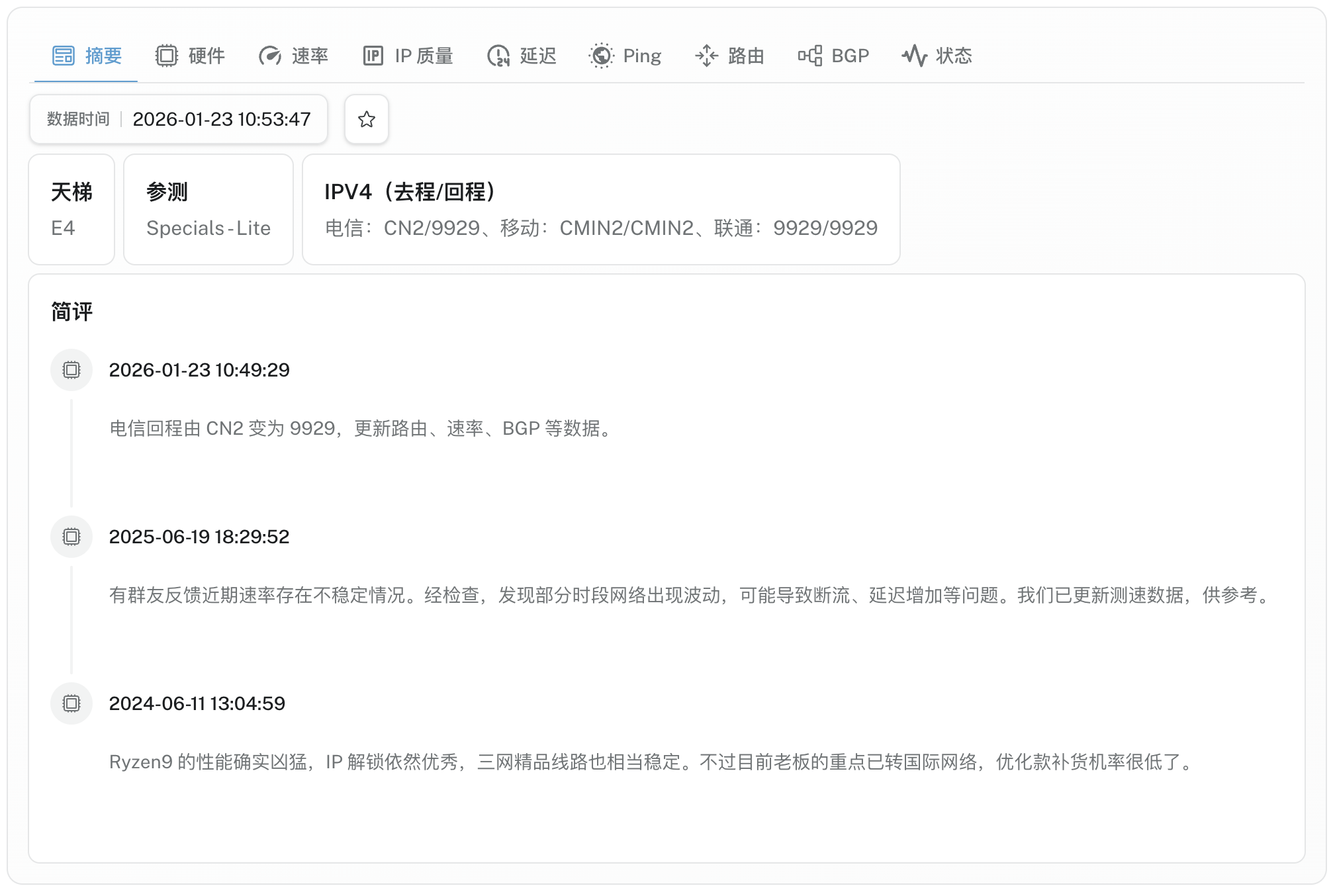Click the 简评 section heading
The width and height of the screenshot is (1333, 896).
point(72,312)
